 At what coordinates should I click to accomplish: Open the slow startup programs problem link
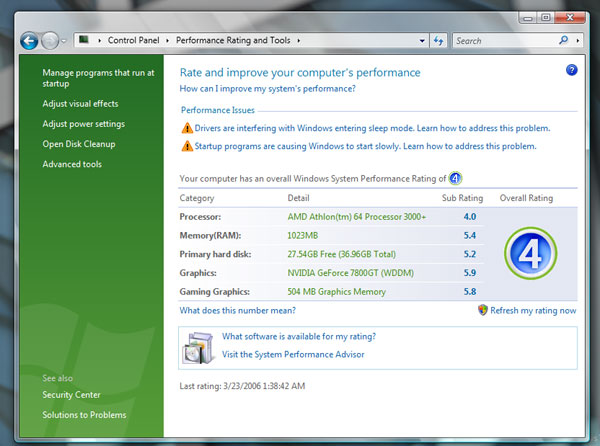365,146
